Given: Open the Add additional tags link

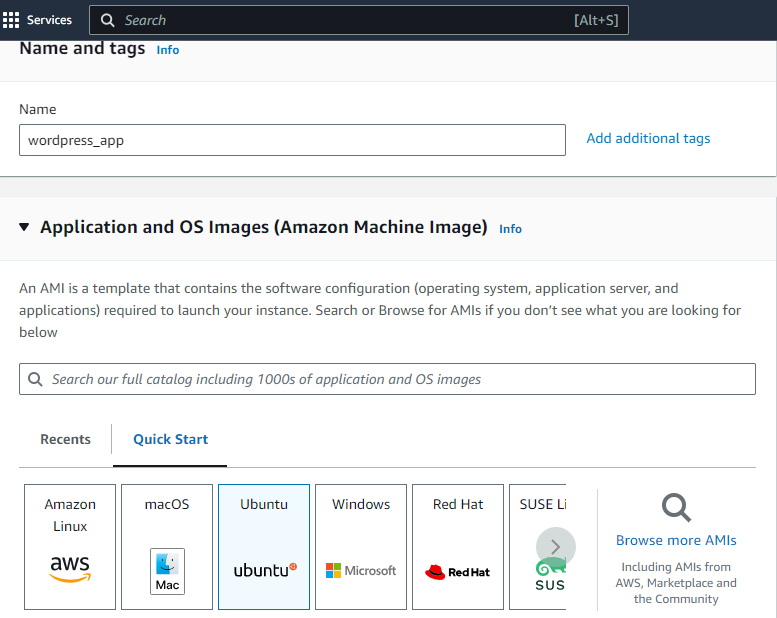Looking at the screenshot, I should coord(648,138).
